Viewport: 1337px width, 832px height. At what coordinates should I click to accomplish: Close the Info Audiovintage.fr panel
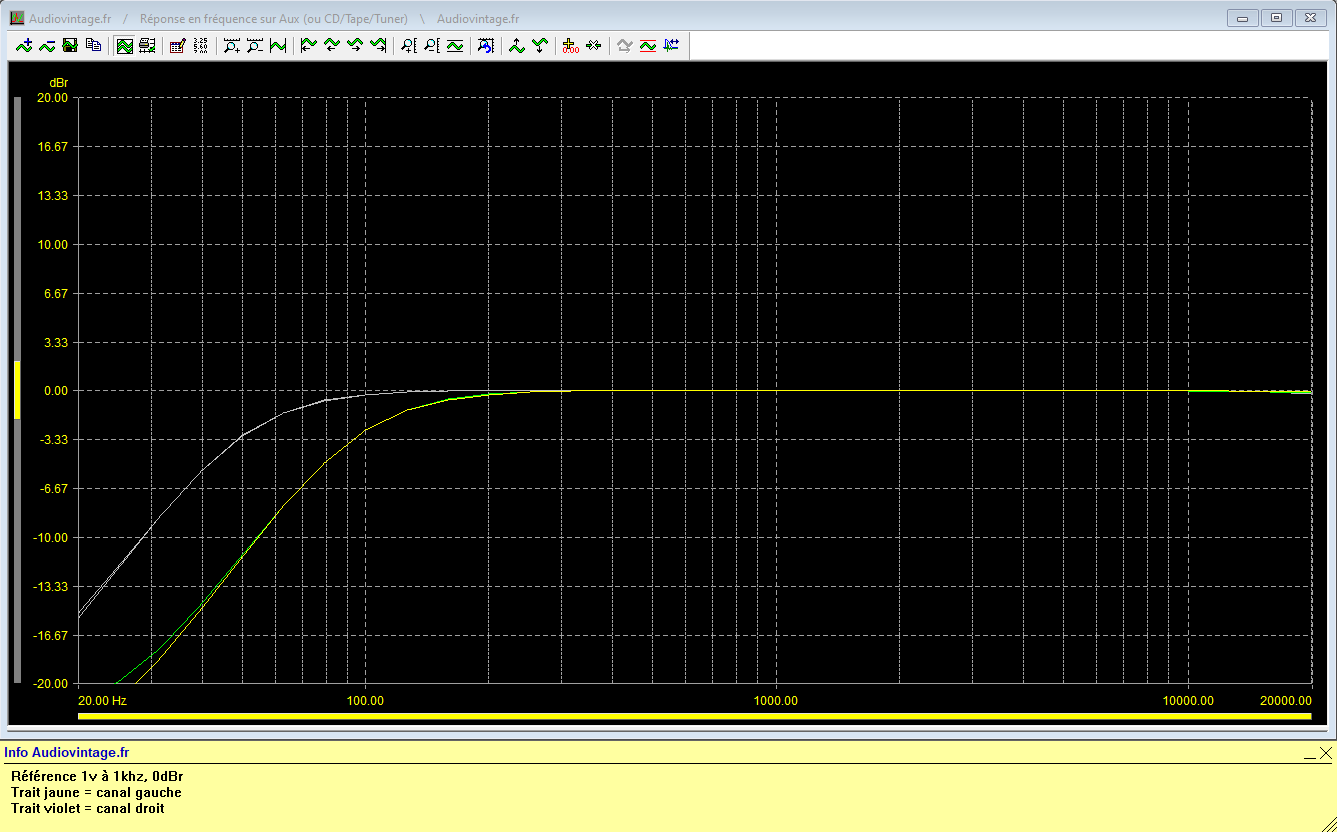click(x=1325, y=753)
